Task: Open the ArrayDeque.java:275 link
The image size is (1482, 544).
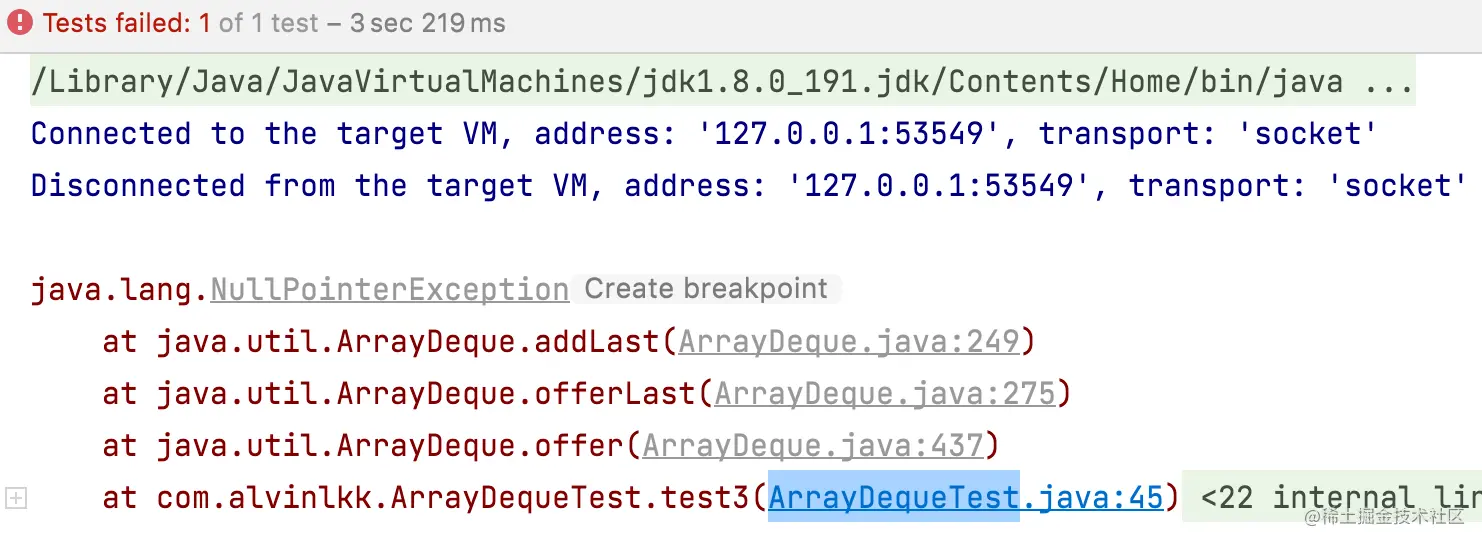Action: click(885, 394)
